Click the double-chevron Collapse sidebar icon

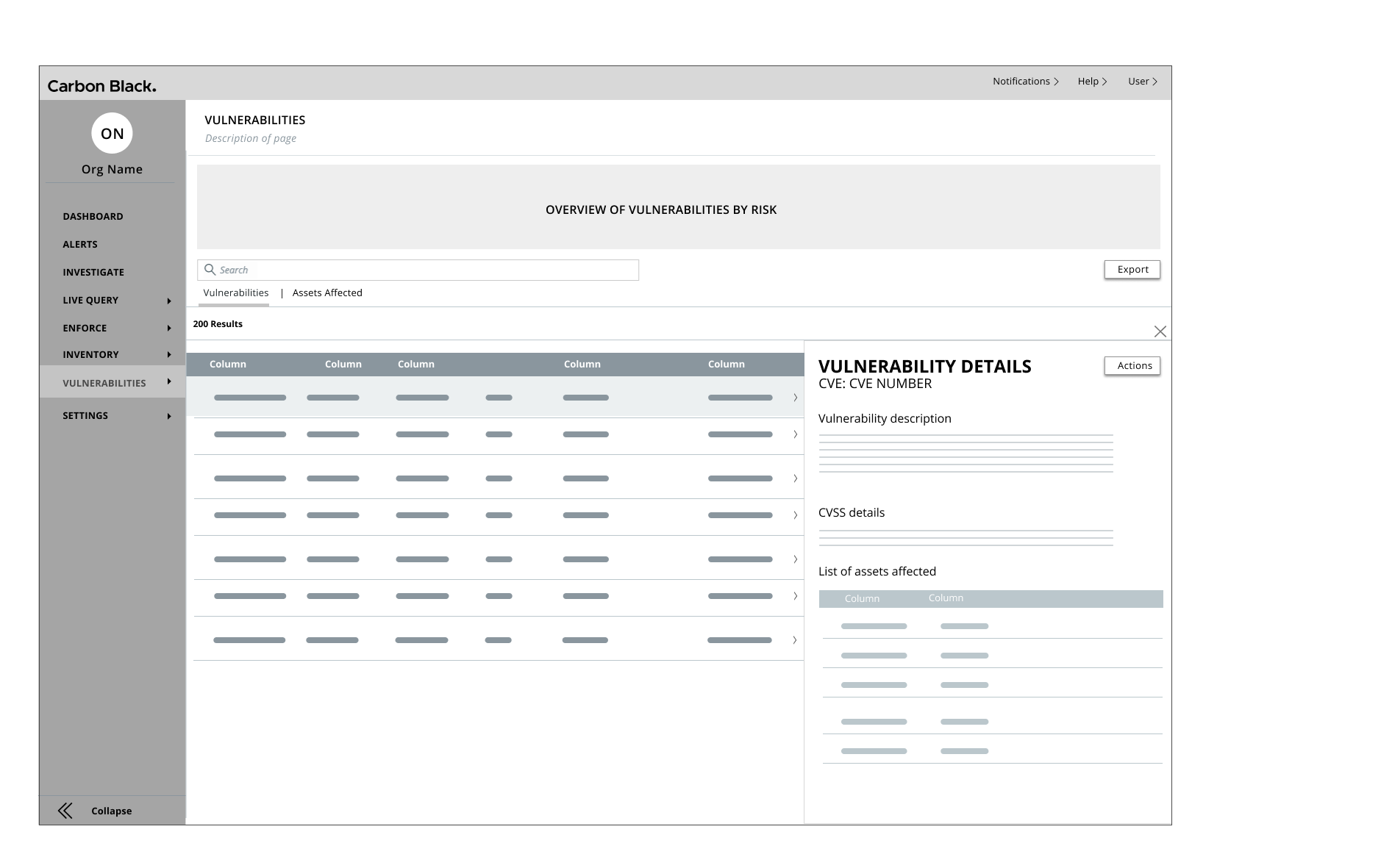pos(65,811)
